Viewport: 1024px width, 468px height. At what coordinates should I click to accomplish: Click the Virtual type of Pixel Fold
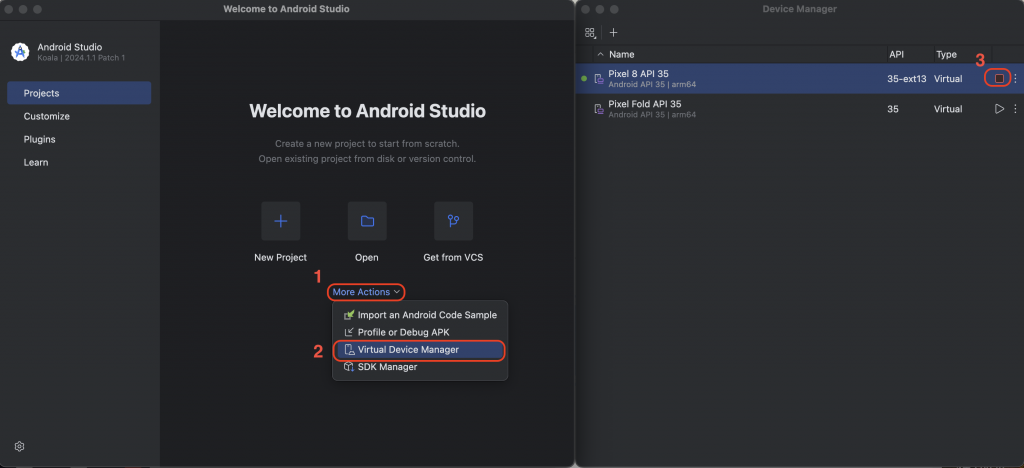[948, 109]
